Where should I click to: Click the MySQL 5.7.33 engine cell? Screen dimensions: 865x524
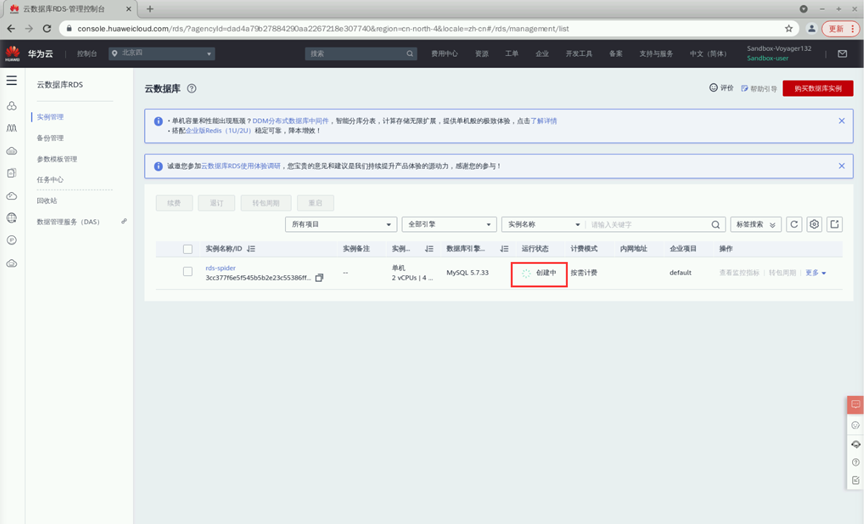467,272
